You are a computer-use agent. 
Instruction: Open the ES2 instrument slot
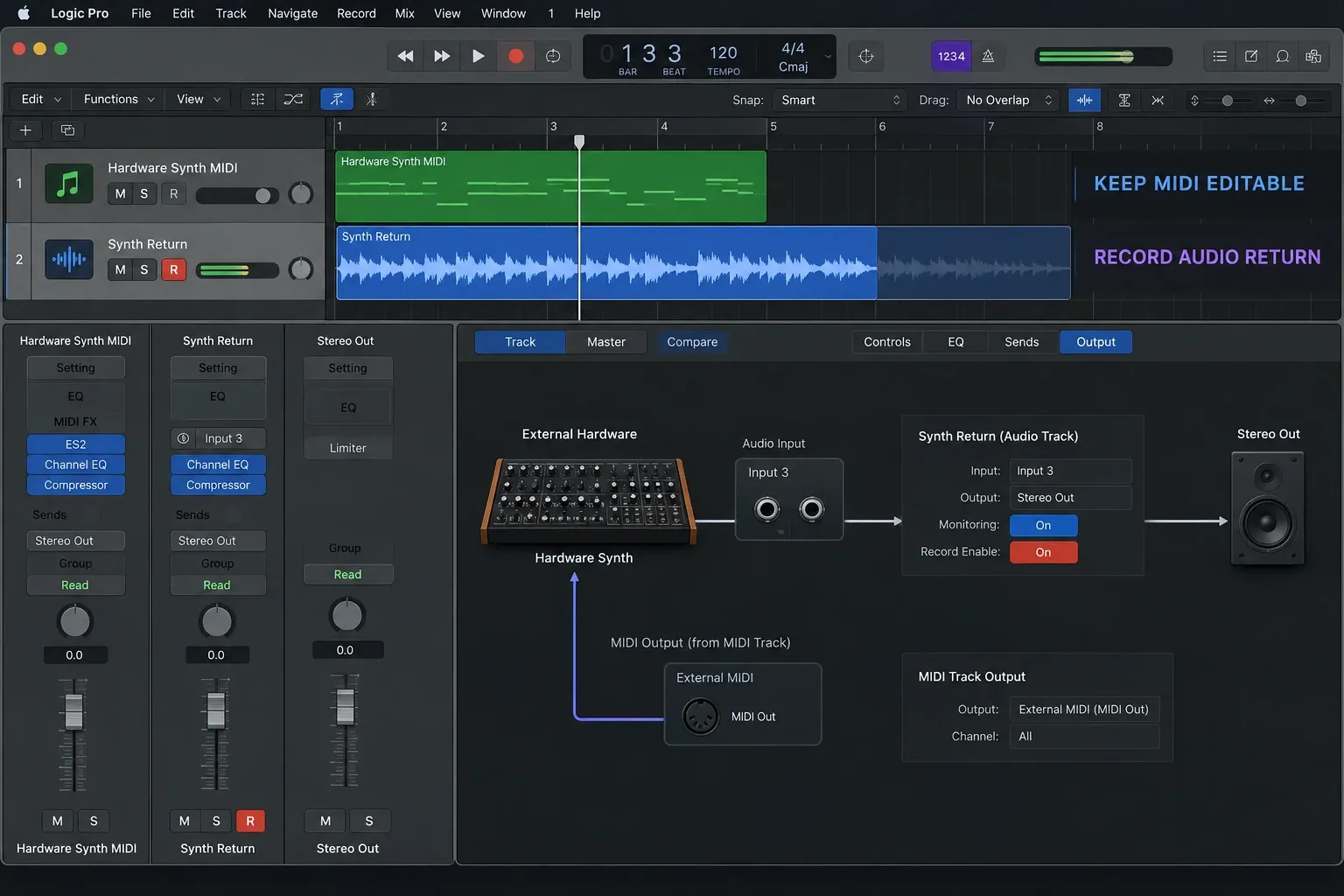pos(76,444)
